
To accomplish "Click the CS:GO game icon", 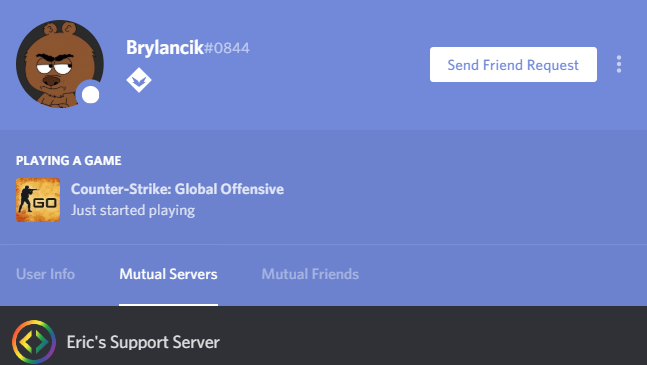I will 38,200.
